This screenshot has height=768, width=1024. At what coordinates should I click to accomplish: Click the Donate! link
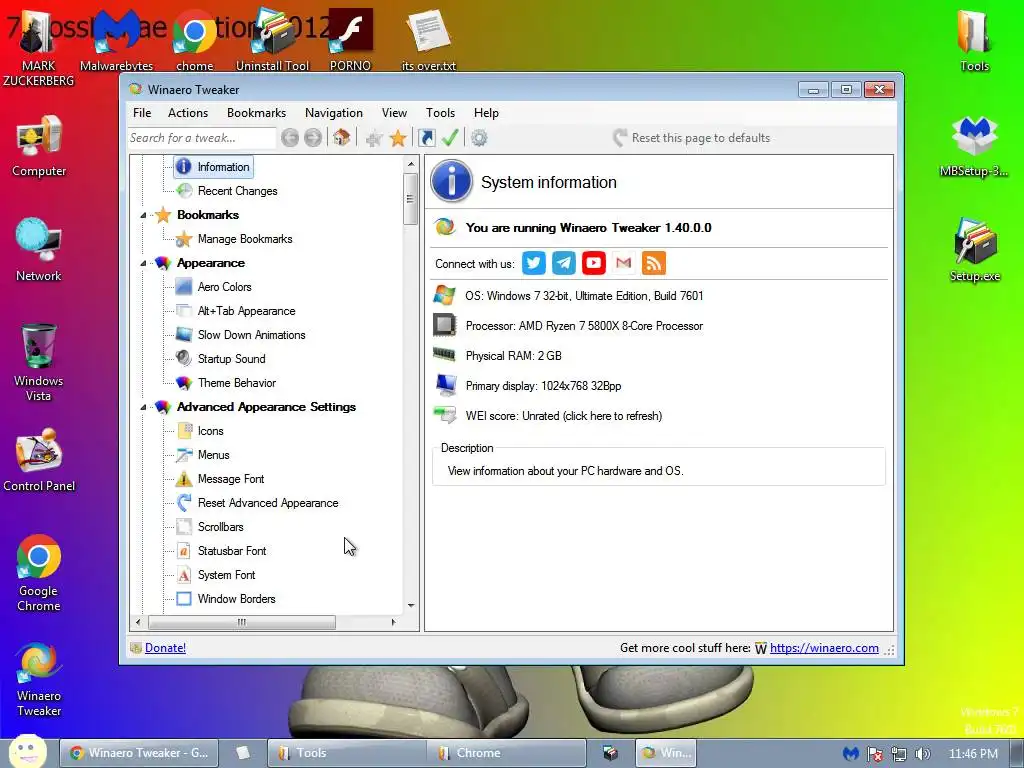click(x=165, y=648)
